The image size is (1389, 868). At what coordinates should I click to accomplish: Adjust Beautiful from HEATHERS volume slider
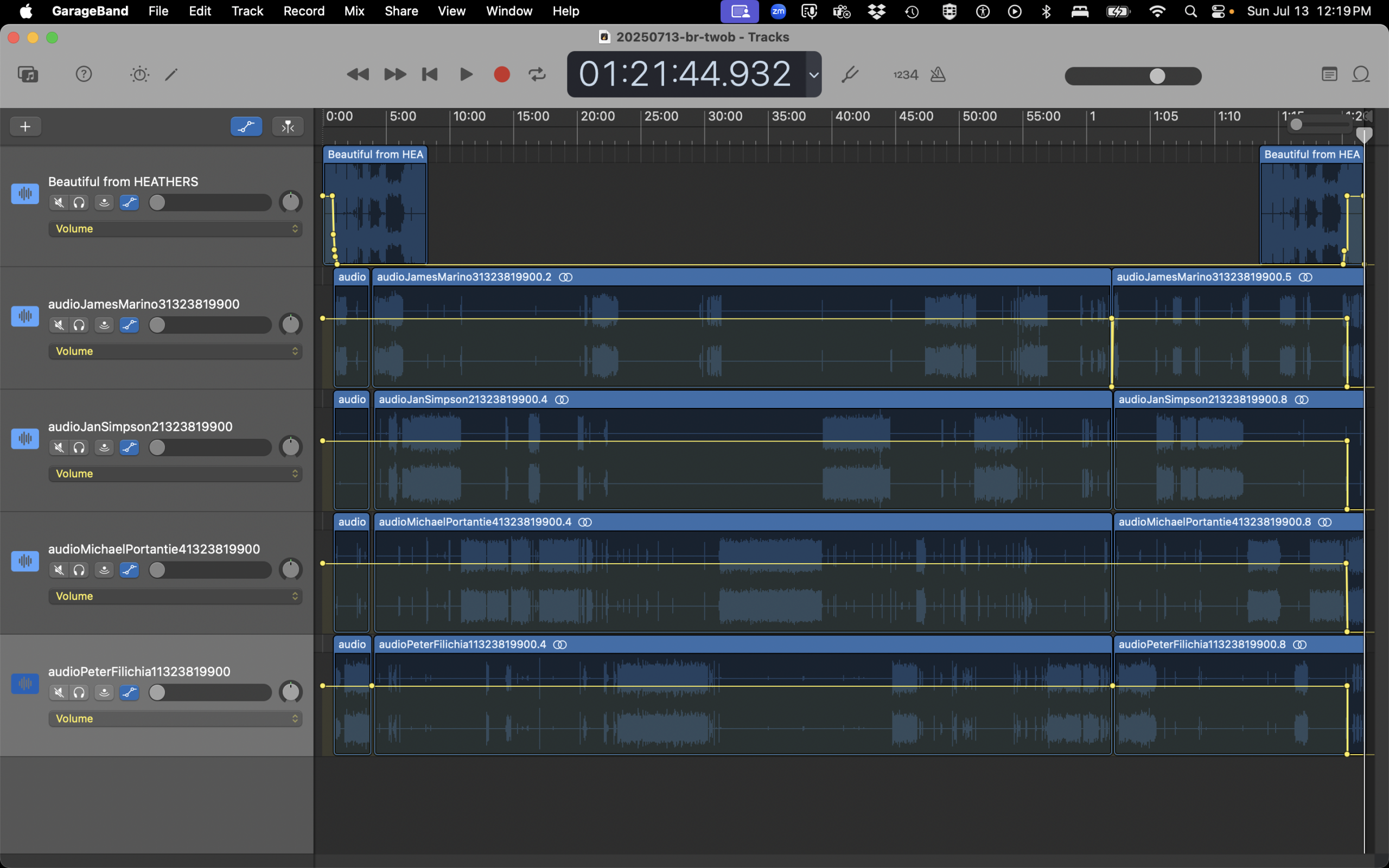coord(209,203)
